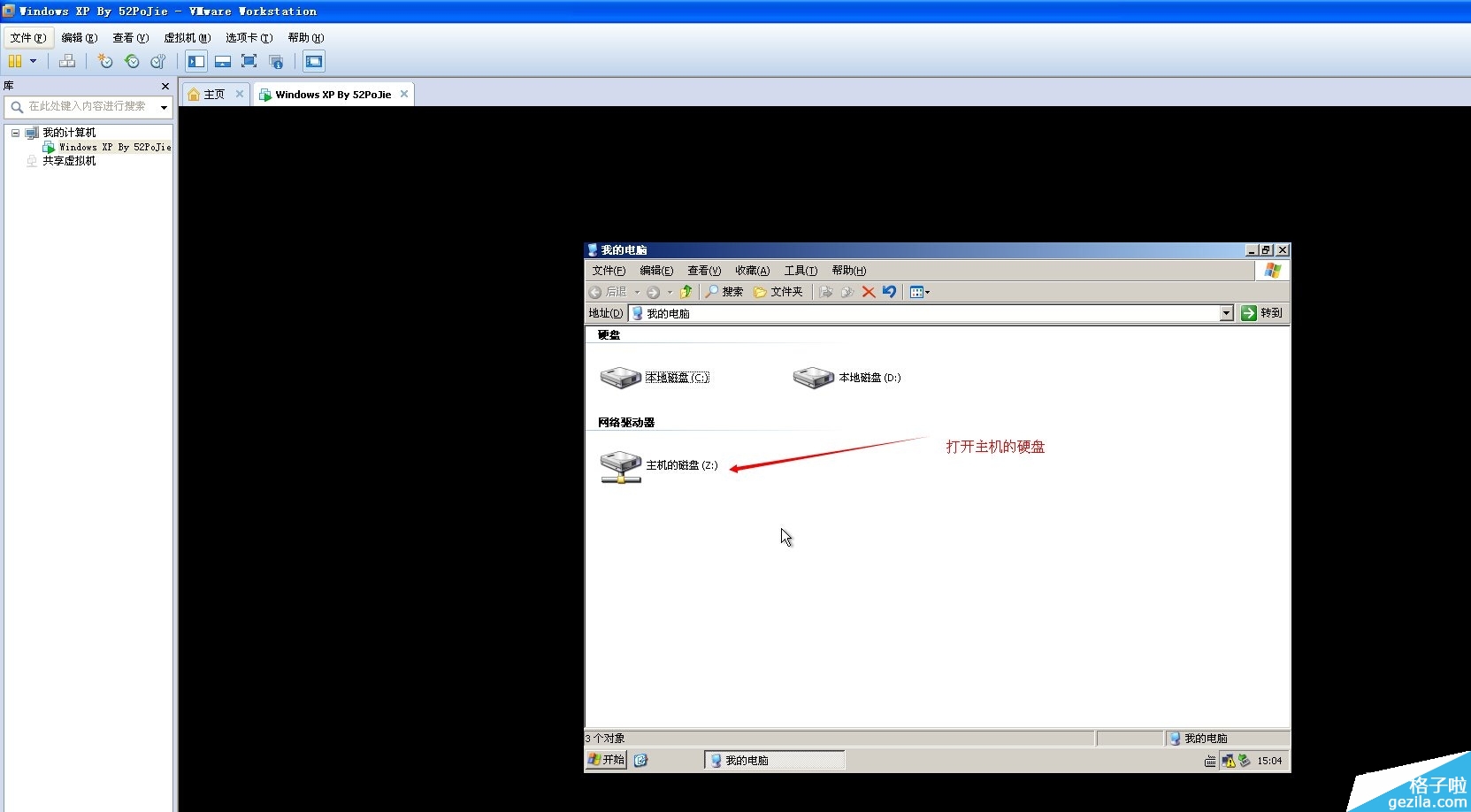The image size is (1471, 812).
Task: Select 本地磁盘 (D:) drive
Action: (847, 378)
